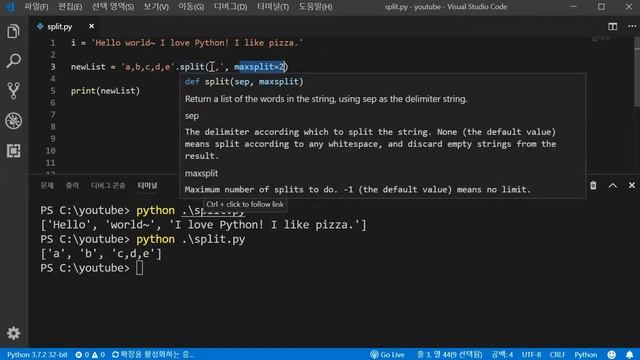The width and height of the screenshot is (640, 360).
Task: Change language mode via Python indicator
Action: click(x=586, y=355)
